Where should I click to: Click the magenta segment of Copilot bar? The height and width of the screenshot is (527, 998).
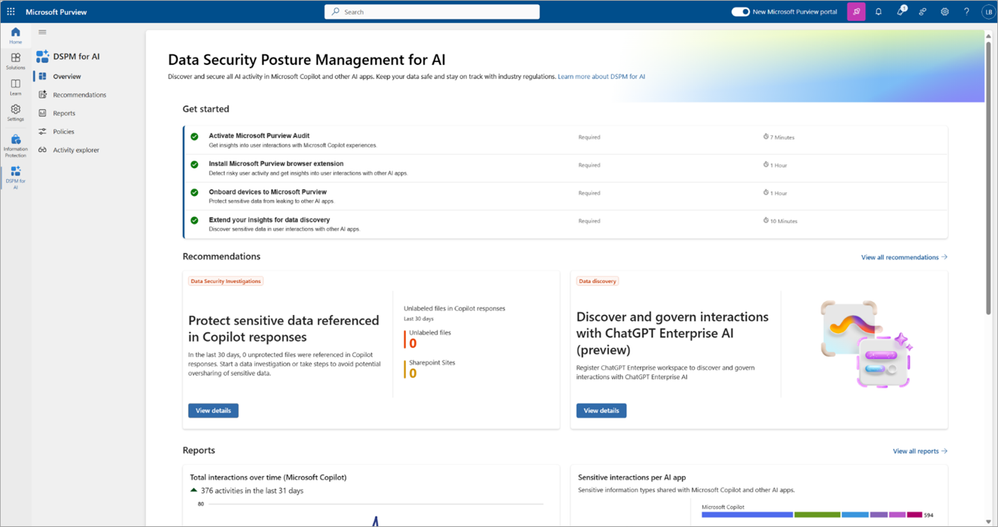coord(915,514)
